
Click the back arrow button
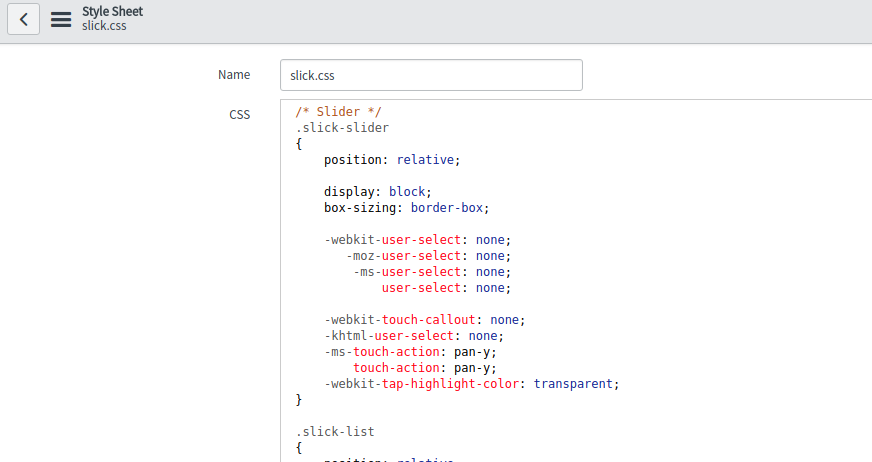[23, 19]
